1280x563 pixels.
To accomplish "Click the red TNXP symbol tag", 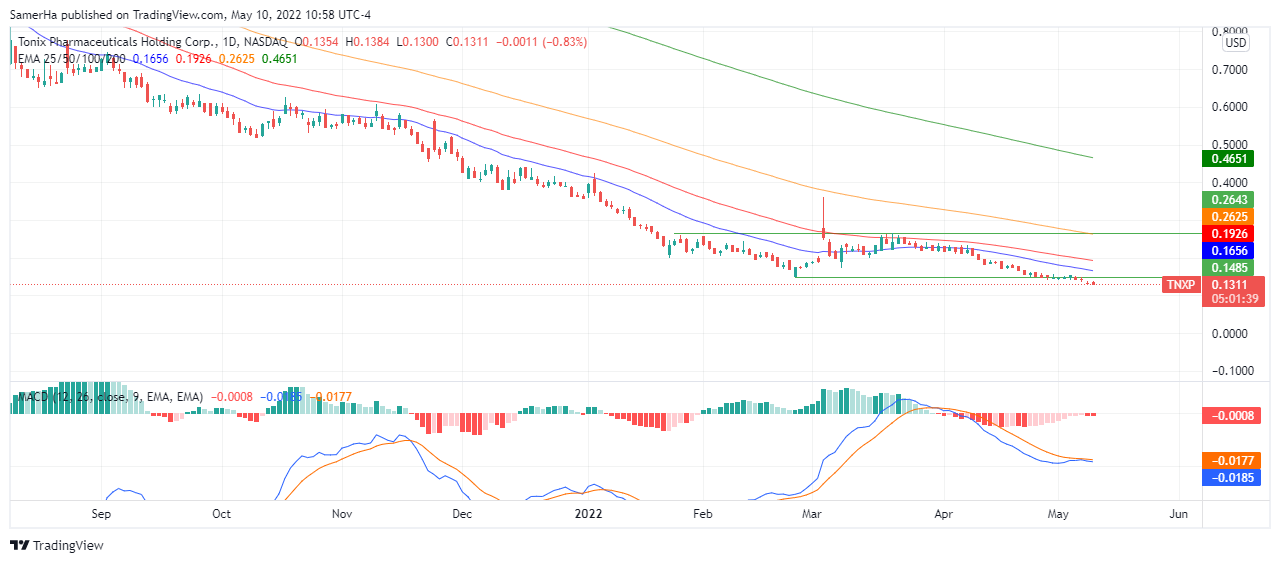I will [1181, 285].
